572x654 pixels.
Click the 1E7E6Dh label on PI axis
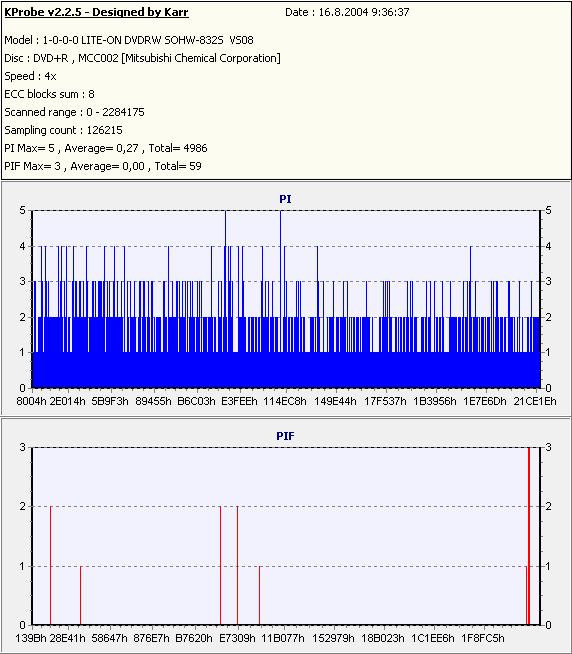point(485,401)
